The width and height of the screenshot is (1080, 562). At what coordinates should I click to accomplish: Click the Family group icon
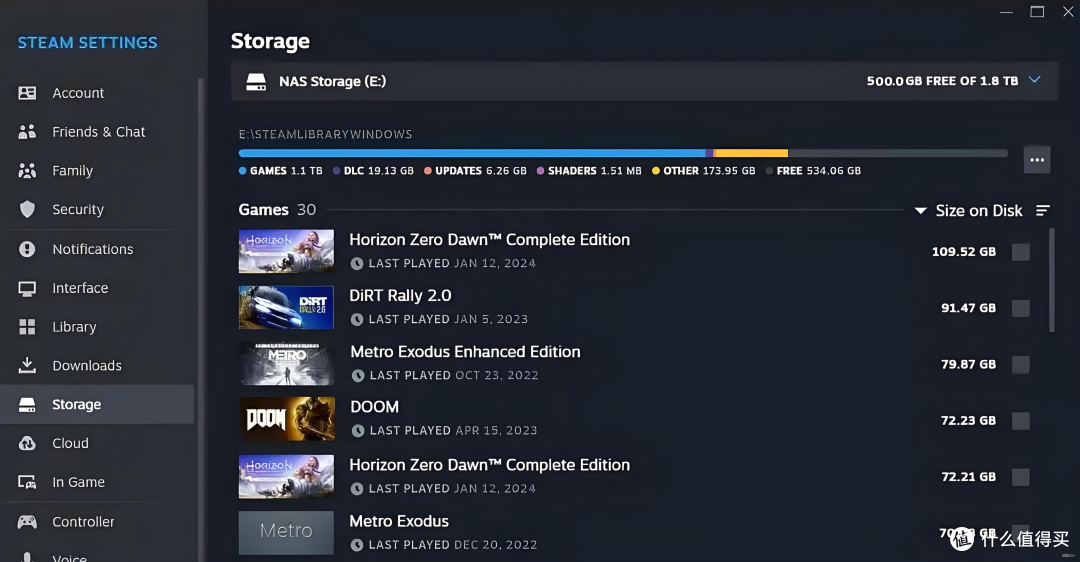[x=27, y=171]
